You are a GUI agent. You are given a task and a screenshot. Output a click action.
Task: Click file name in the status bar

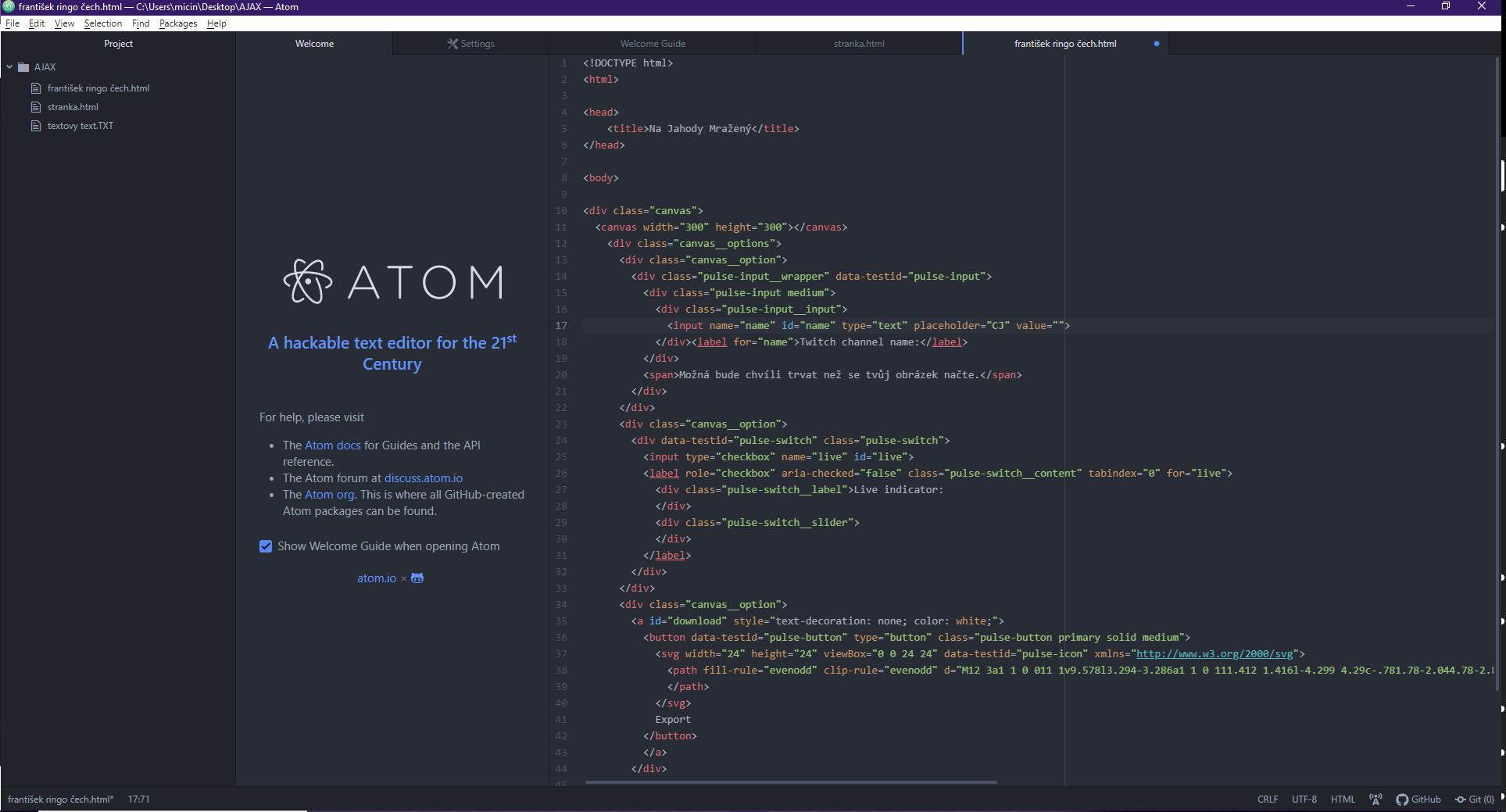61,799
